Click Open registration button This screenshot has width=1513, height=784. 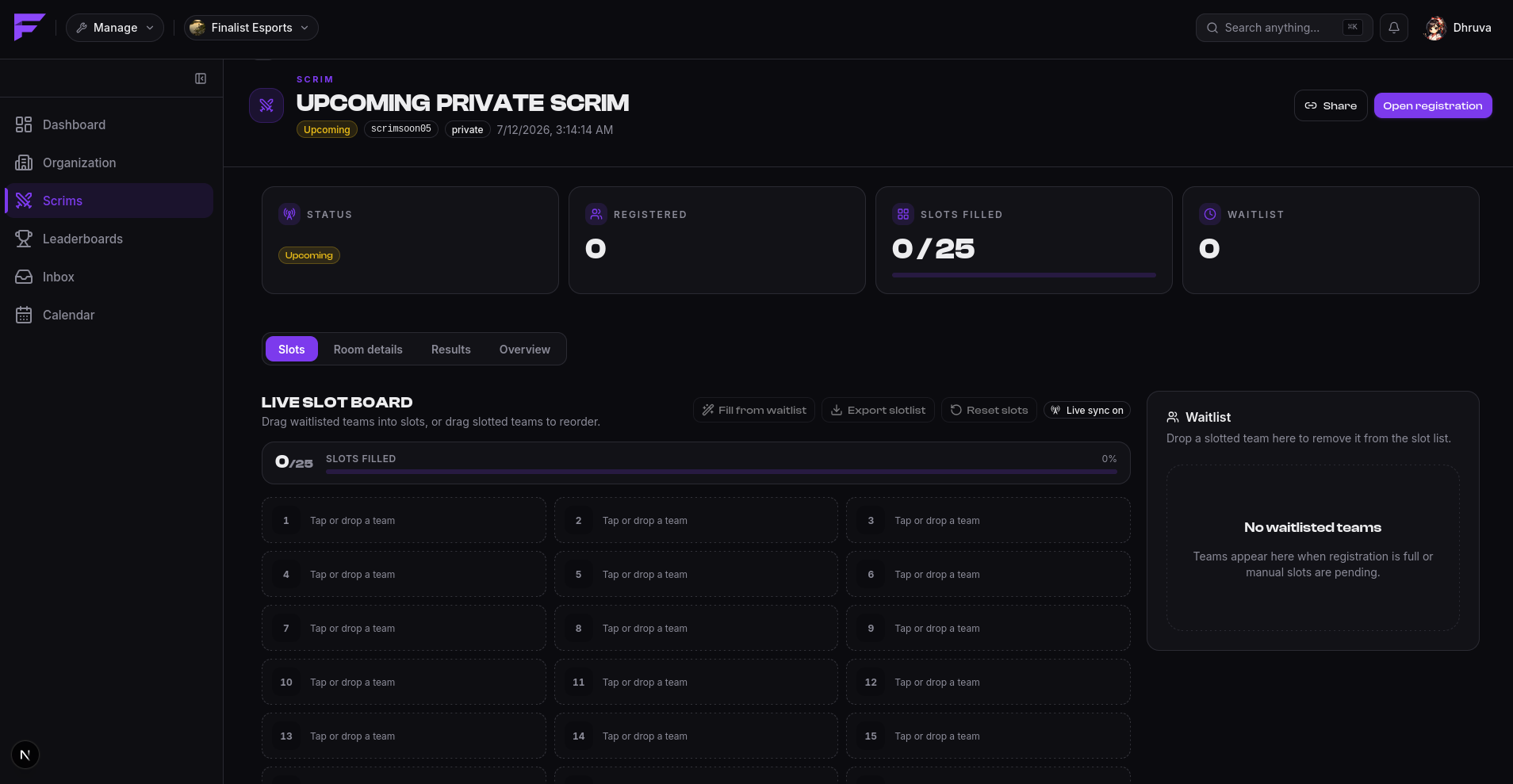pyautogui.click(x=1433, y=105)
